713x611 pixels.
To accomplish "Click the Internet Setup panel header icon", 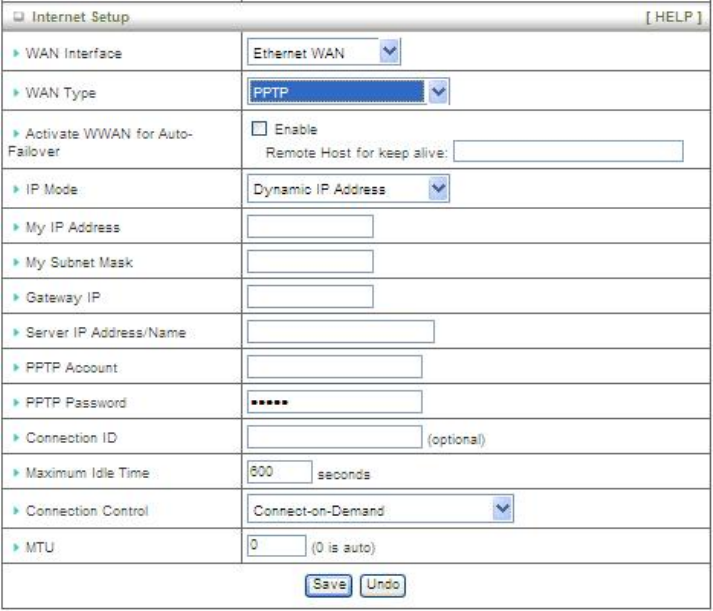I will pyautogui.click(x=16, y=17).
